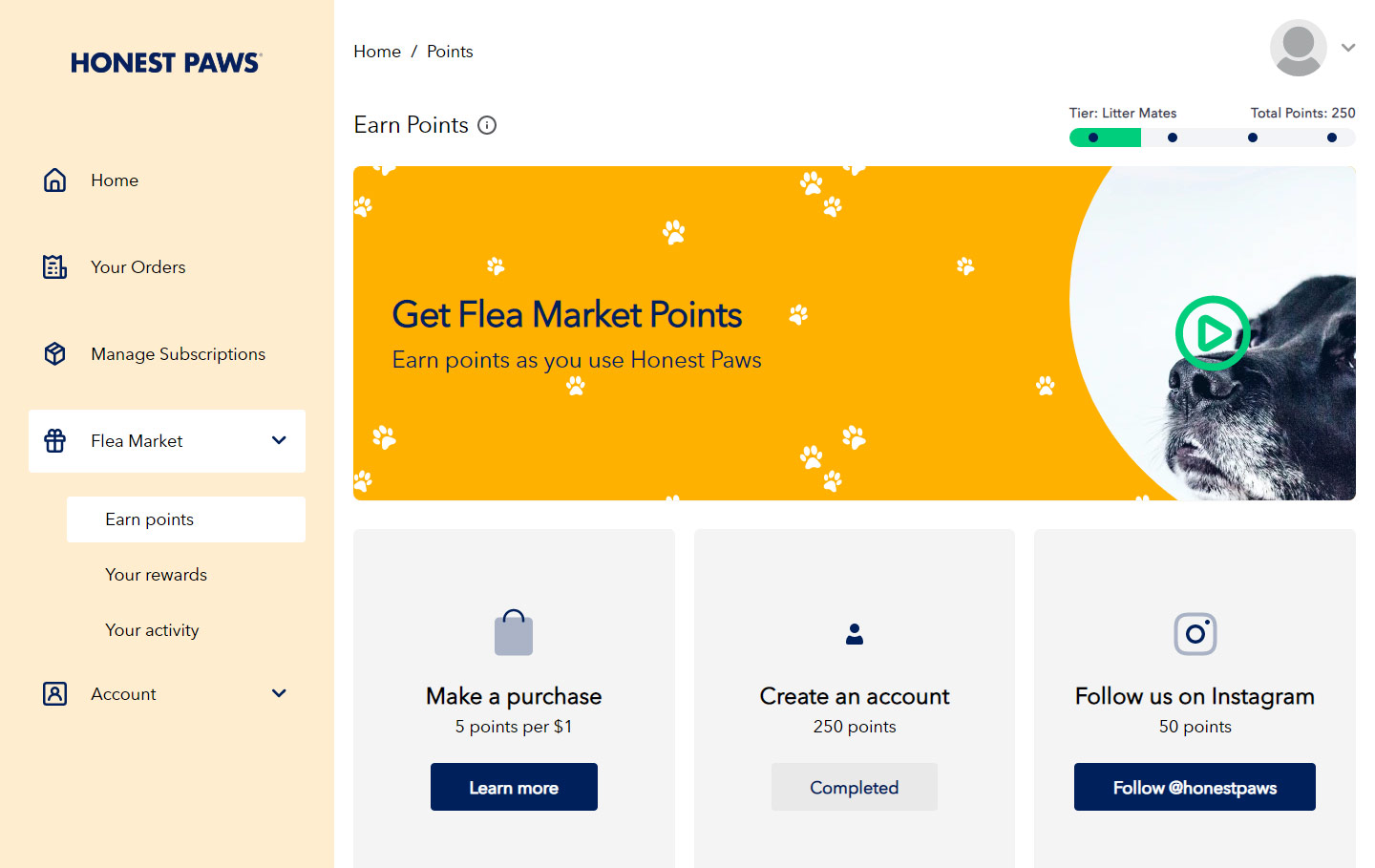
Task: Expand the Account section chevron
Action: 279,693
